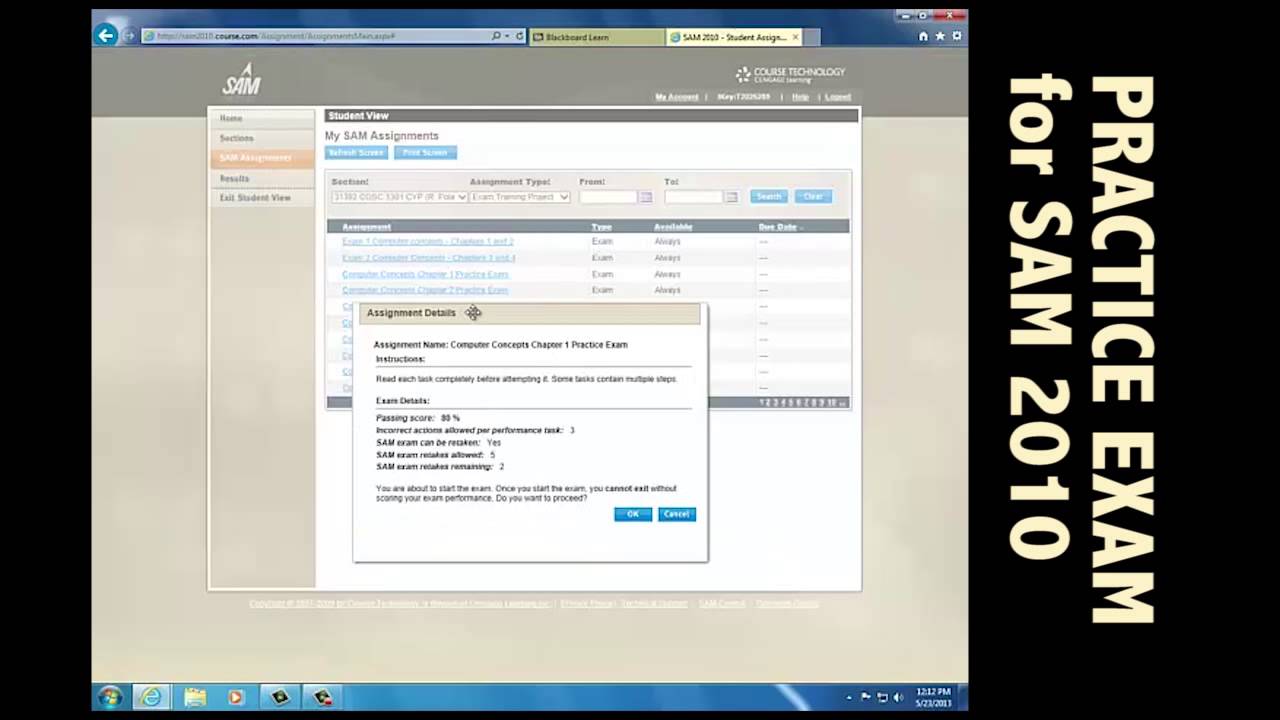Open the Section dropdown
This screenshot has height=720, width=1280.
point(399,197)
